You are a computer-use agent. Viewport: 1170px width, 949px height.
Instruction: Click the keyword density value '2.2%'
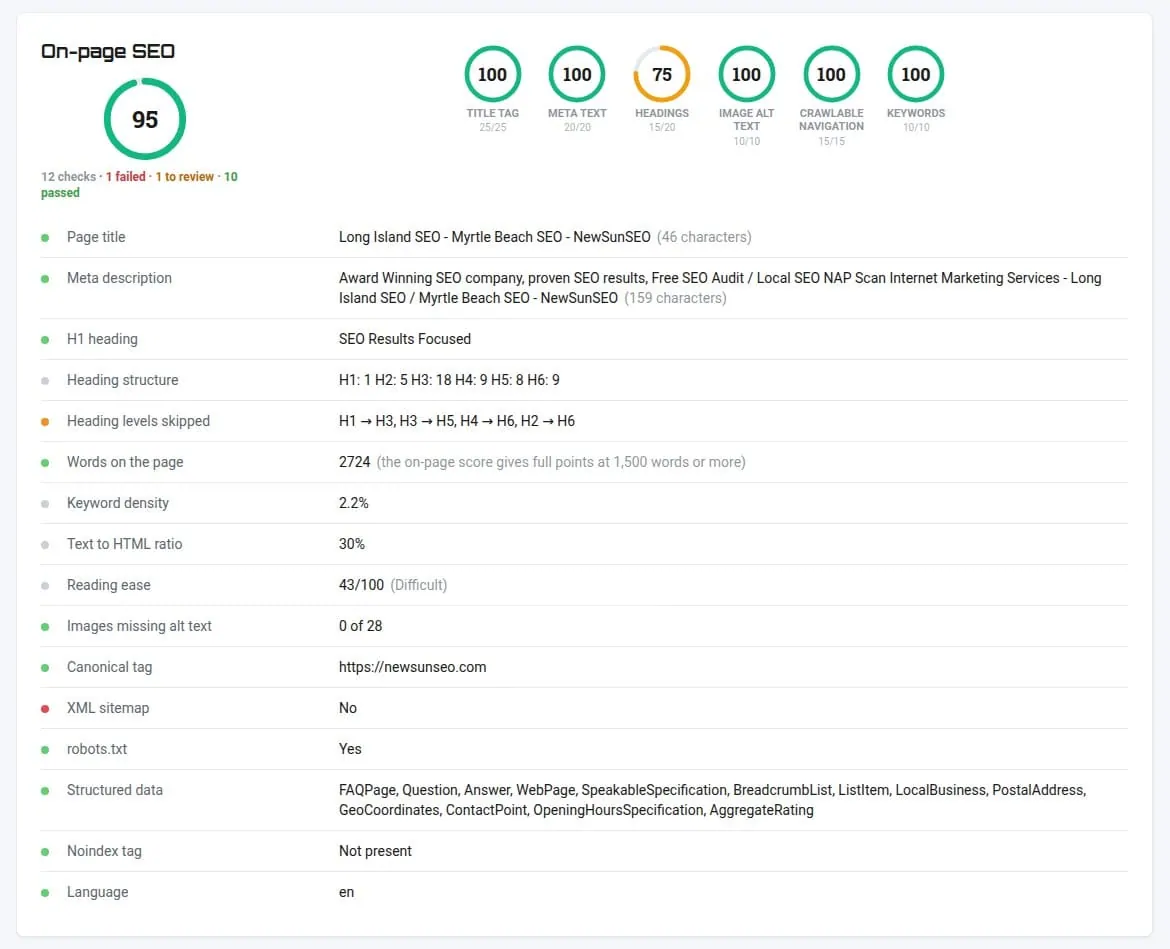354,504
